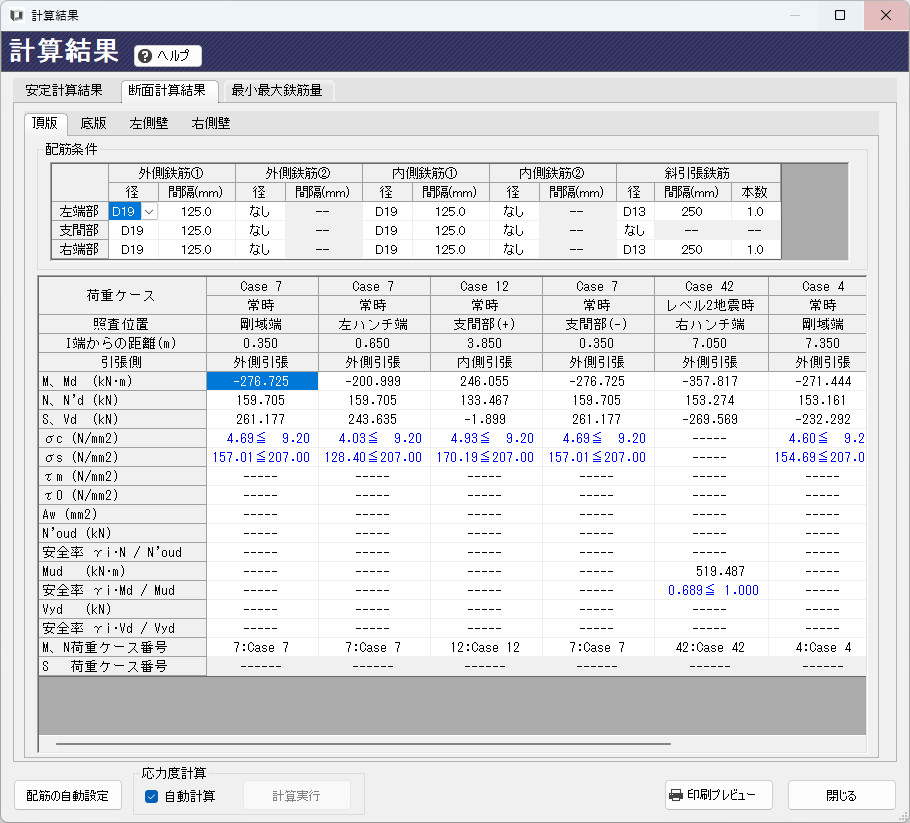
Task: Select the 右端部 row header
Action: (80, 250)
